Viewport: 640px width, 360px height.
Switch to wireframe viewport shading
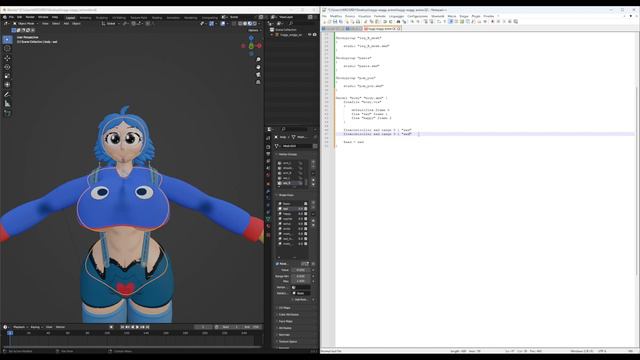point(240,24)
